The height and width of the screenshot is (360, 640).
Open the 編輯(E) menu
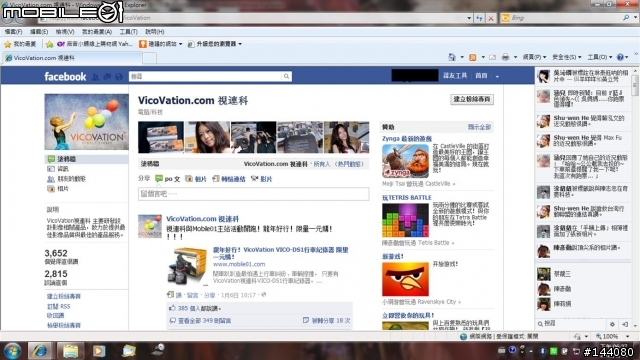point(39,31)
